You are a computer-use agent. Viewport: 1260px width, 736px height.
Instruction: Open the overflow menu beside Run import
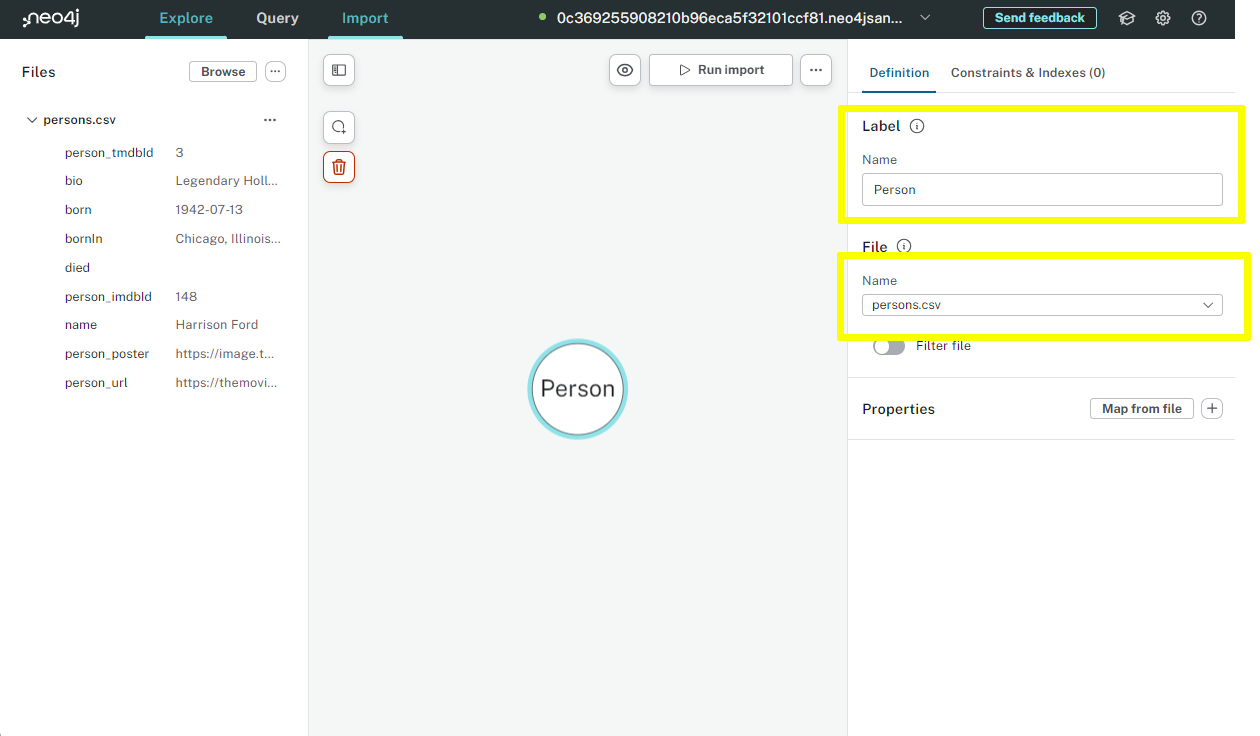pyautogui.click(x=816, y=70)
